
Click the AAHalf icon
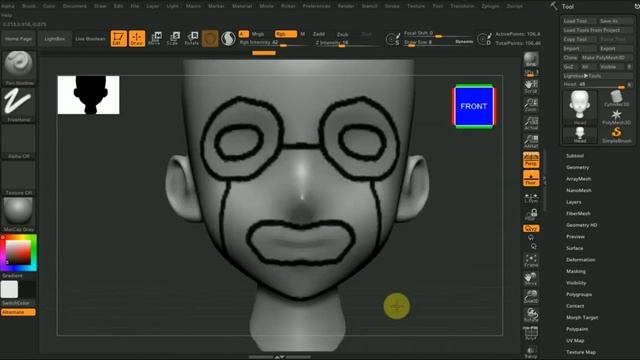531,141
